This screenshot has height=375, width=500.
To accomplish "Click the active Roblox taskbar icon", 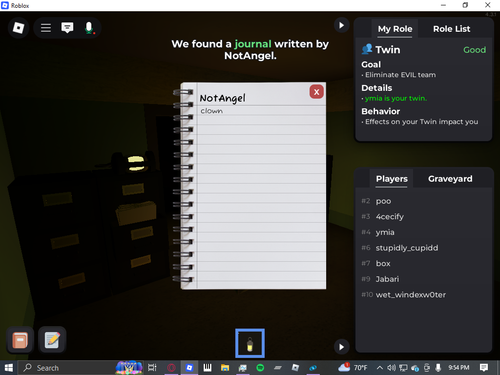I will point(189,368).
